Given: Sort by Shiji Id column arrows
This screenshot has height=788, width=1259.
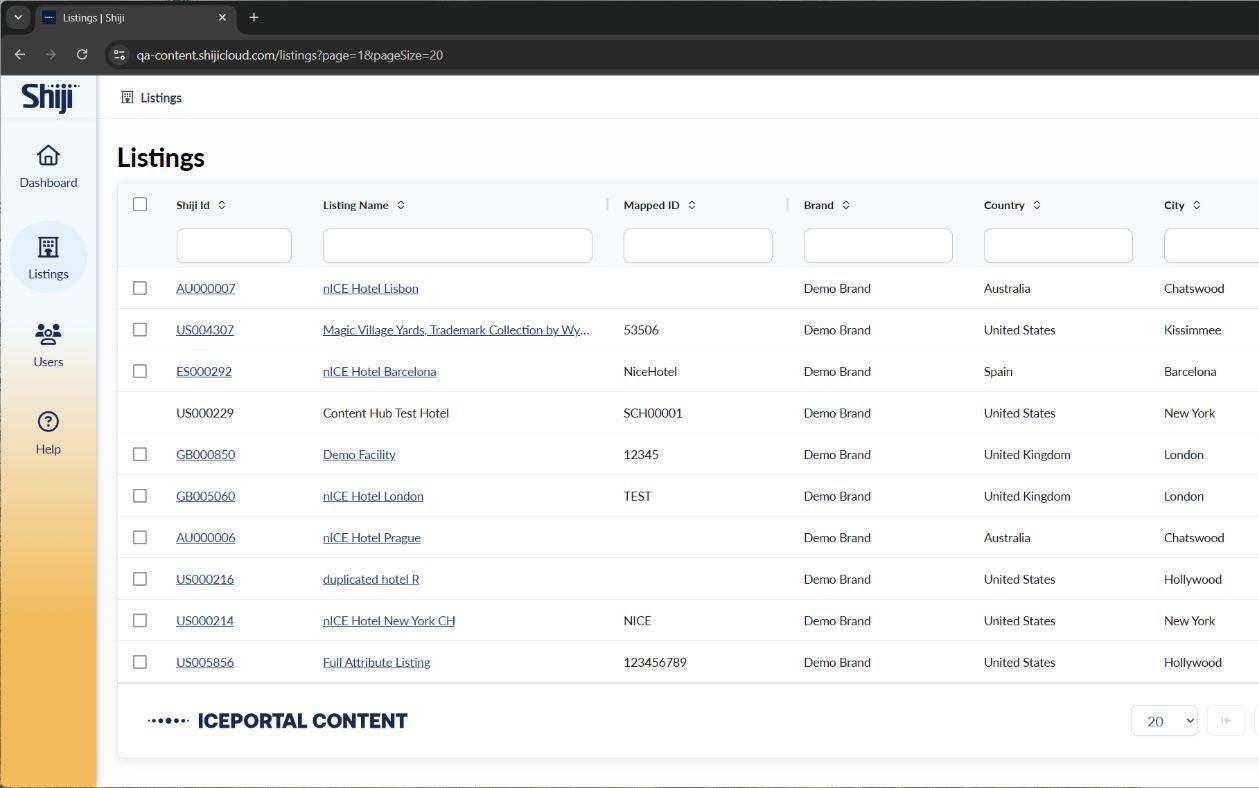Looking at the screenshot, I should point(222,205).
